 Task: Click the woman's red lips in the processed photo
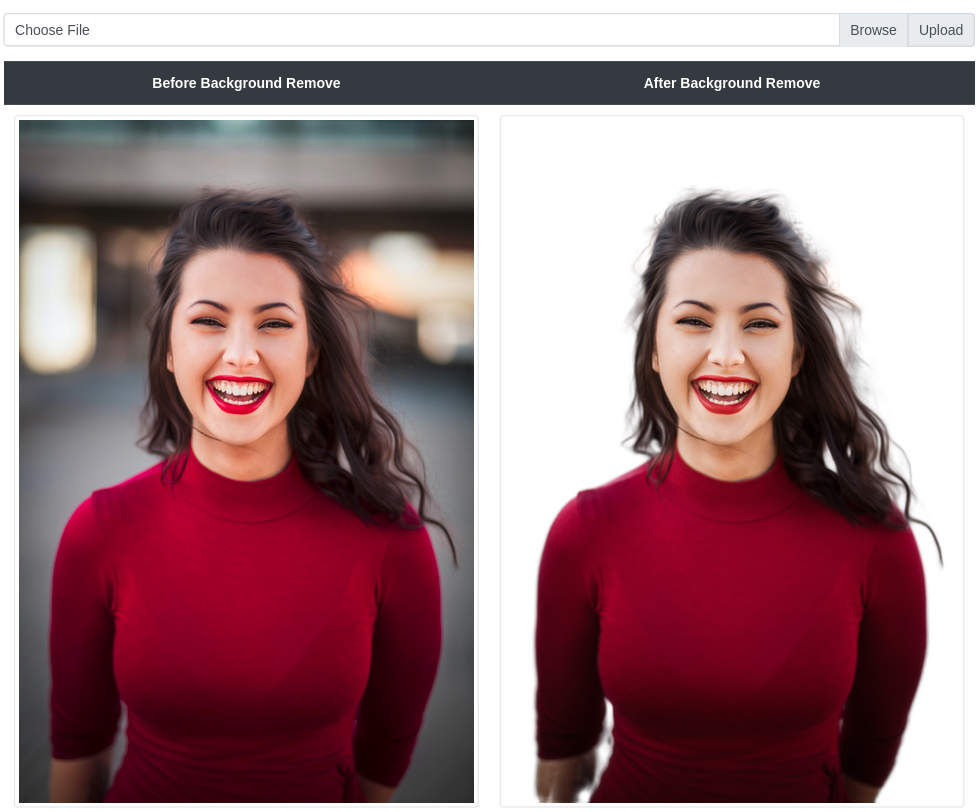(x=725, y=393)
